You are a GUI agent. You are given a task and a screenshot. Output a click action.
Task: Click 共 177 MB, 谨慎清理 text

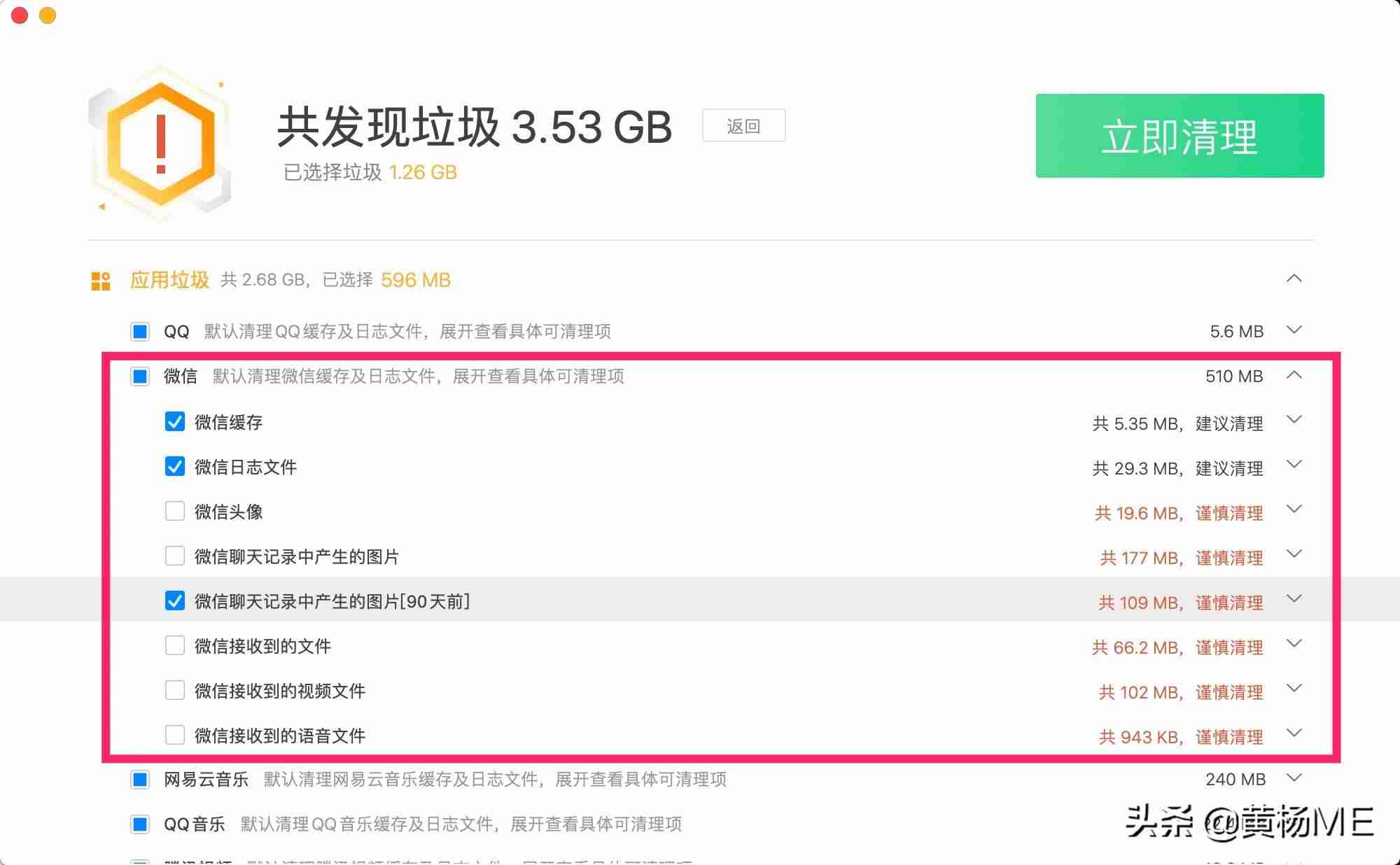click(x=1182, y=558)
